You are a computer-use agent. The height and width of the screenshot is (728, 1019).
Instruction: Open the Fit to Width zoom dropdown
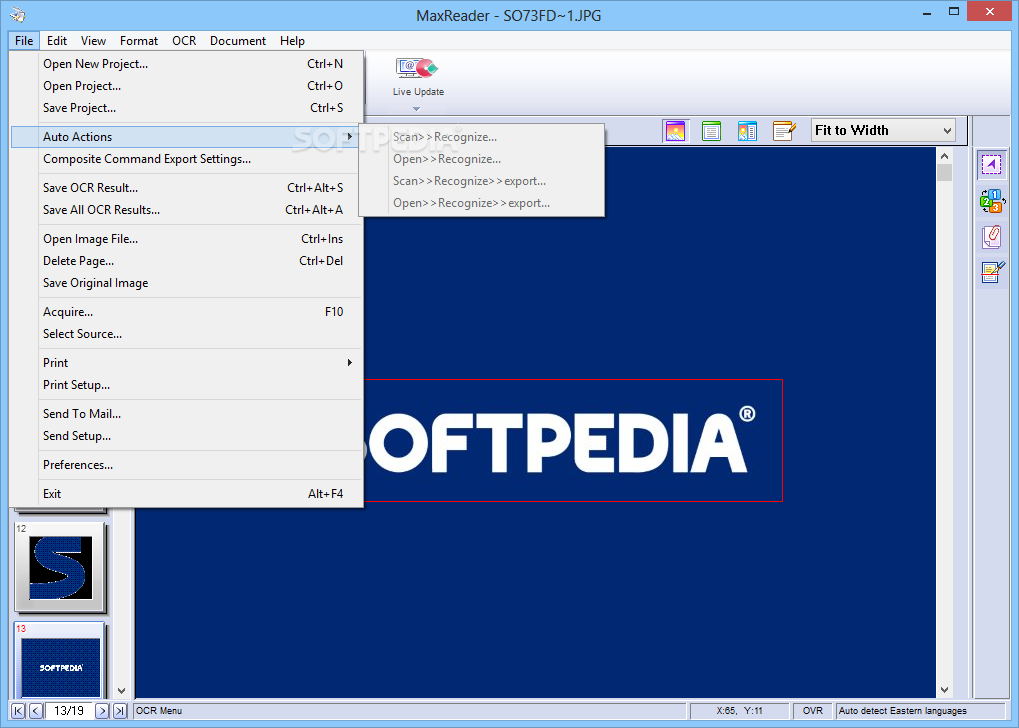[883, 131]
